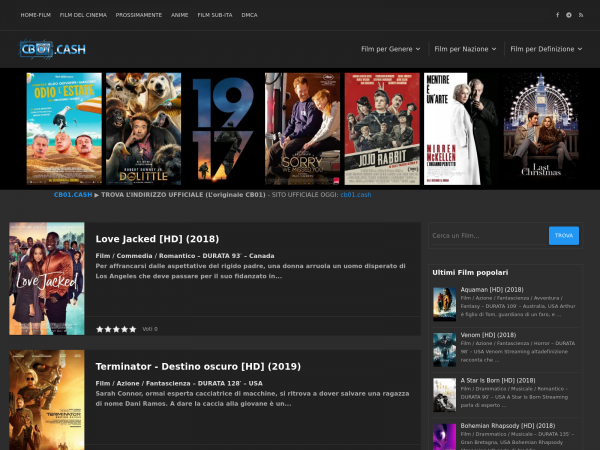The height and width of the screenshot is (450, 600).
Task: Open the Last Christmas poster
Action: coord(541,129)
